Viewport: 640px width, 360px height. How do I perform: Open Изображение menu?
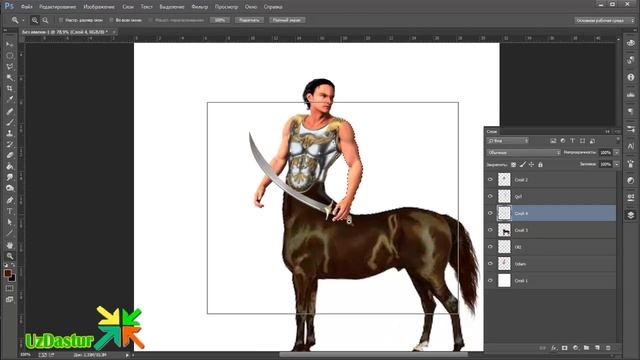[x=99, y=7]
